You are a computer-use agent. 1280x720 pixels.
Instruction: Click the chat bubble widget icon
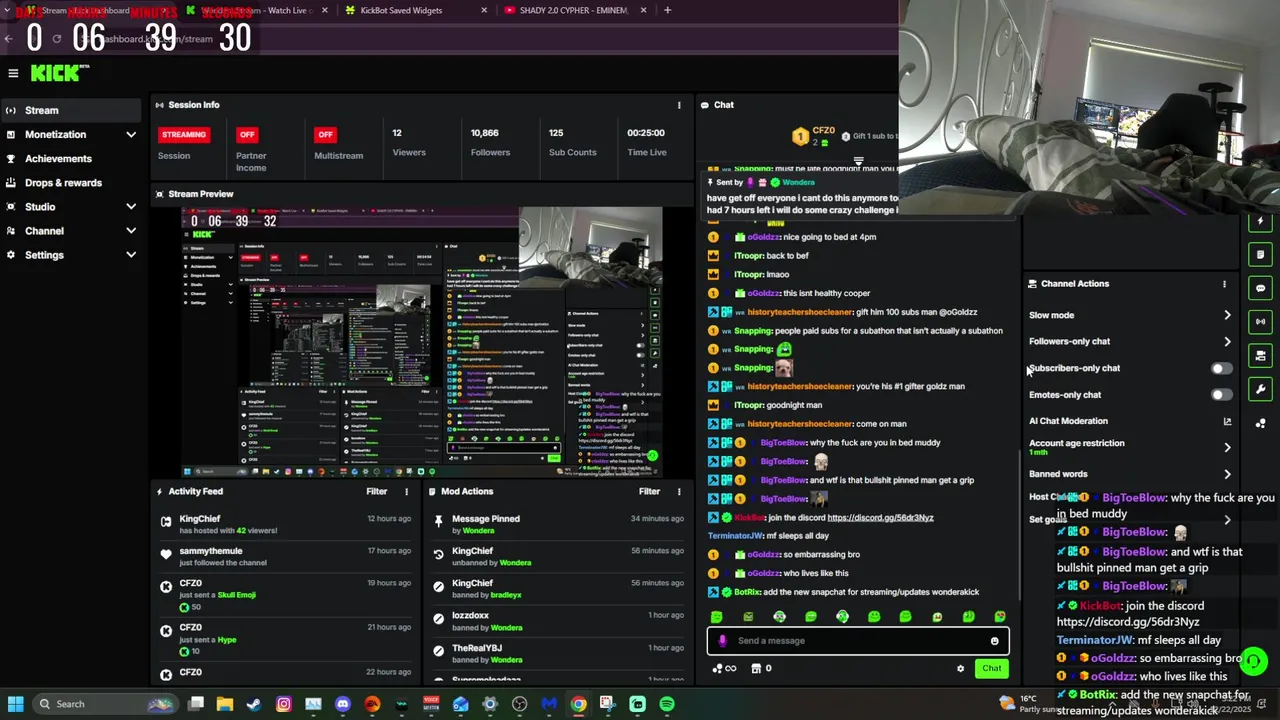1260,288
